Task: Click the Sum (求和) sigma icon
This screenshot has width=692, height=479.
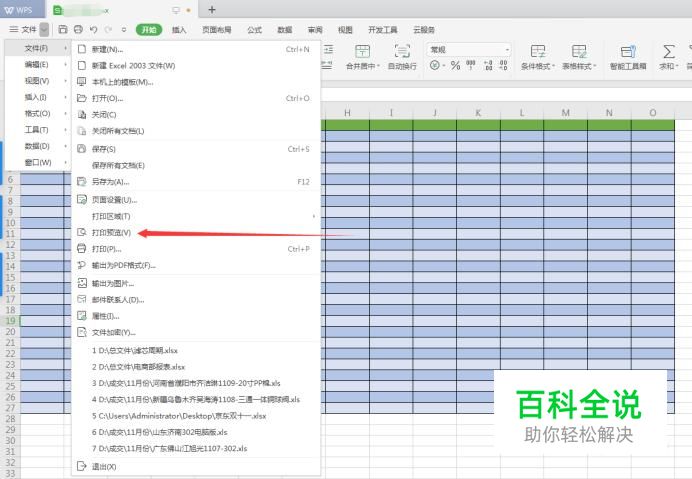Action: (x=668, y=52)
